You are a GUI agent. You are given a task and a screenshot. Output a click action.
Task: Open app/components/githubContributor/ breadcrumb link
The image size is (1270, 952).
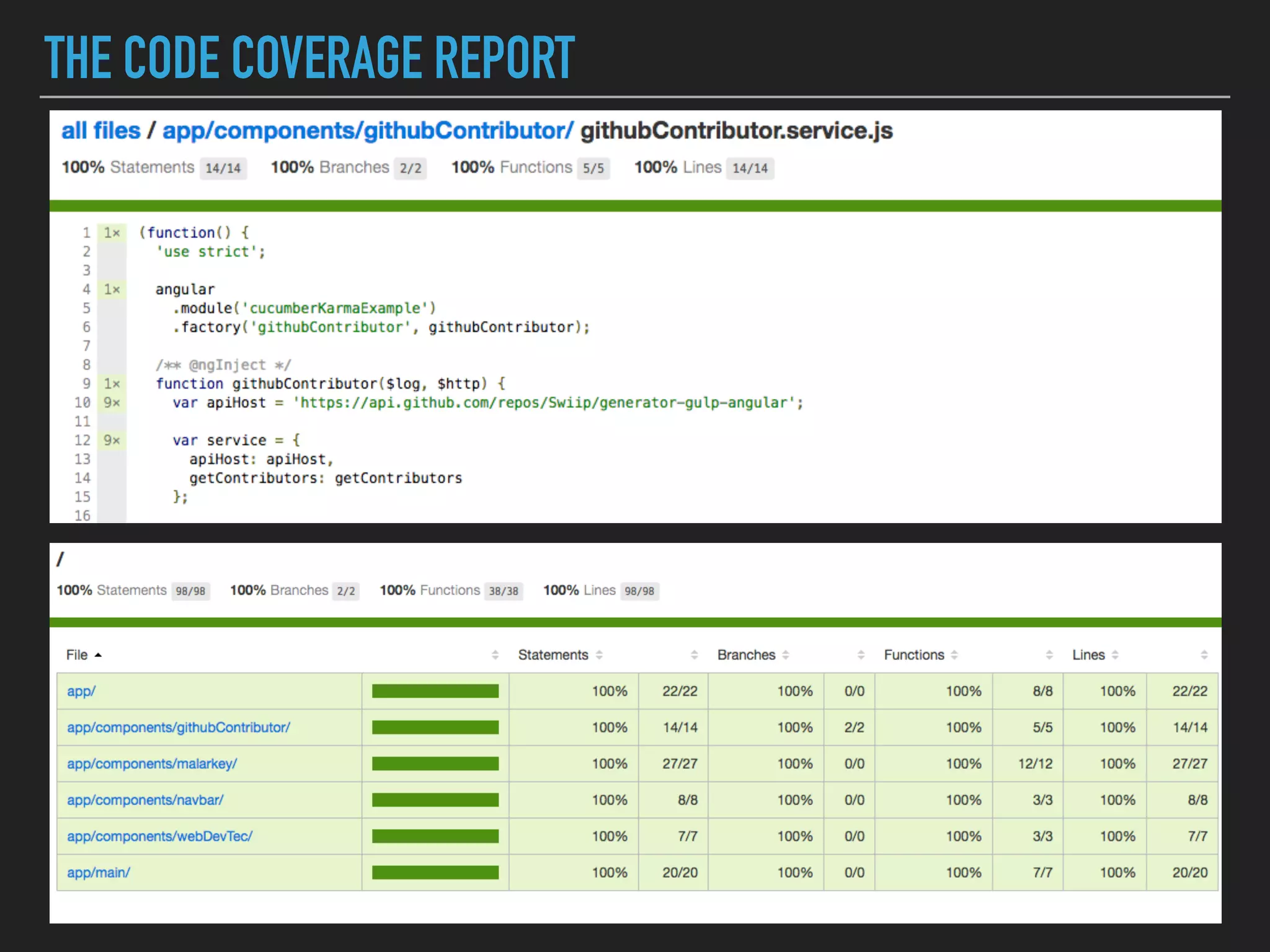368,131
